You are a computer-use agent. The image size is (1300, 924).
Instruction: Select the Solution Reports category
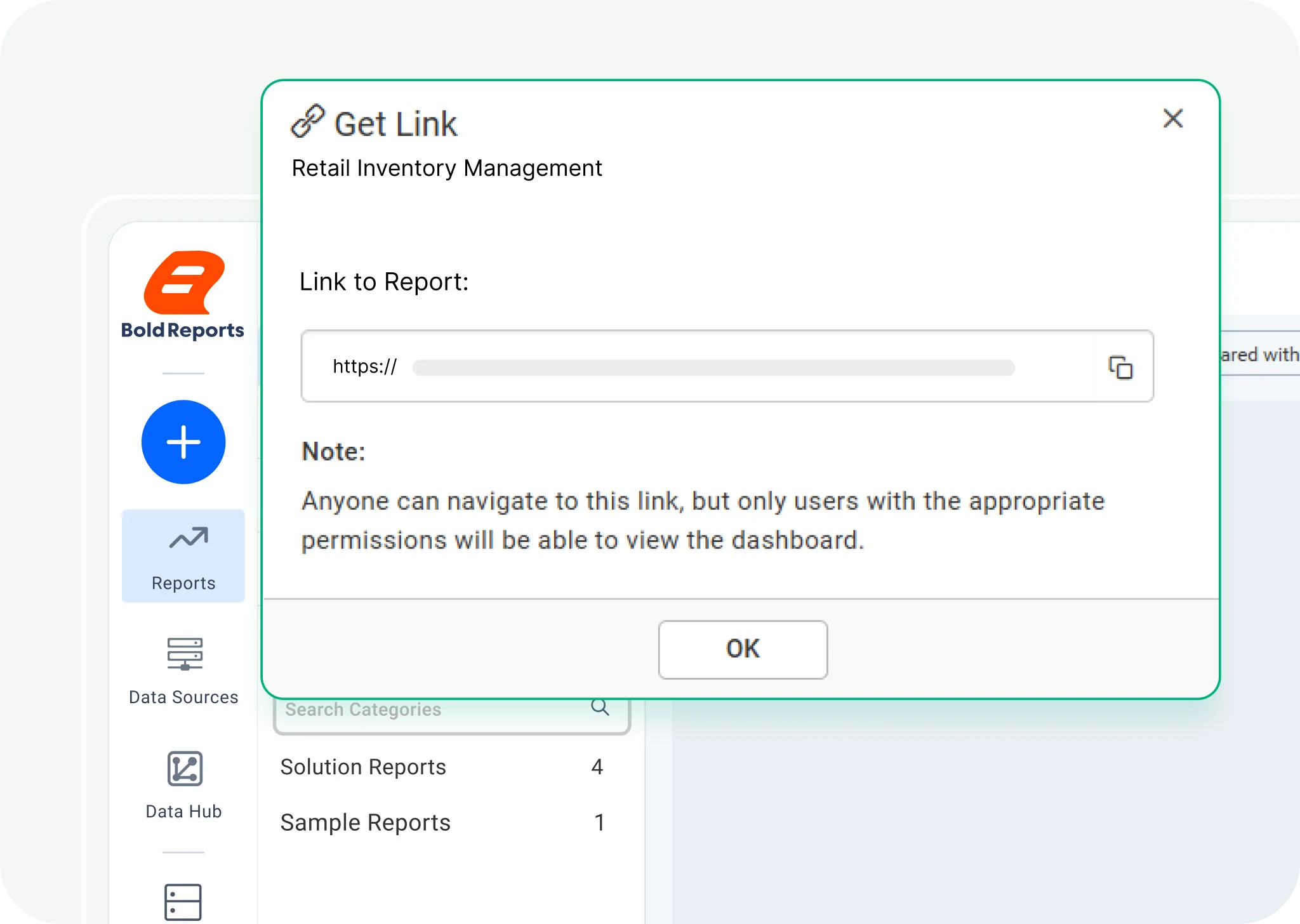tap(363, 767)
